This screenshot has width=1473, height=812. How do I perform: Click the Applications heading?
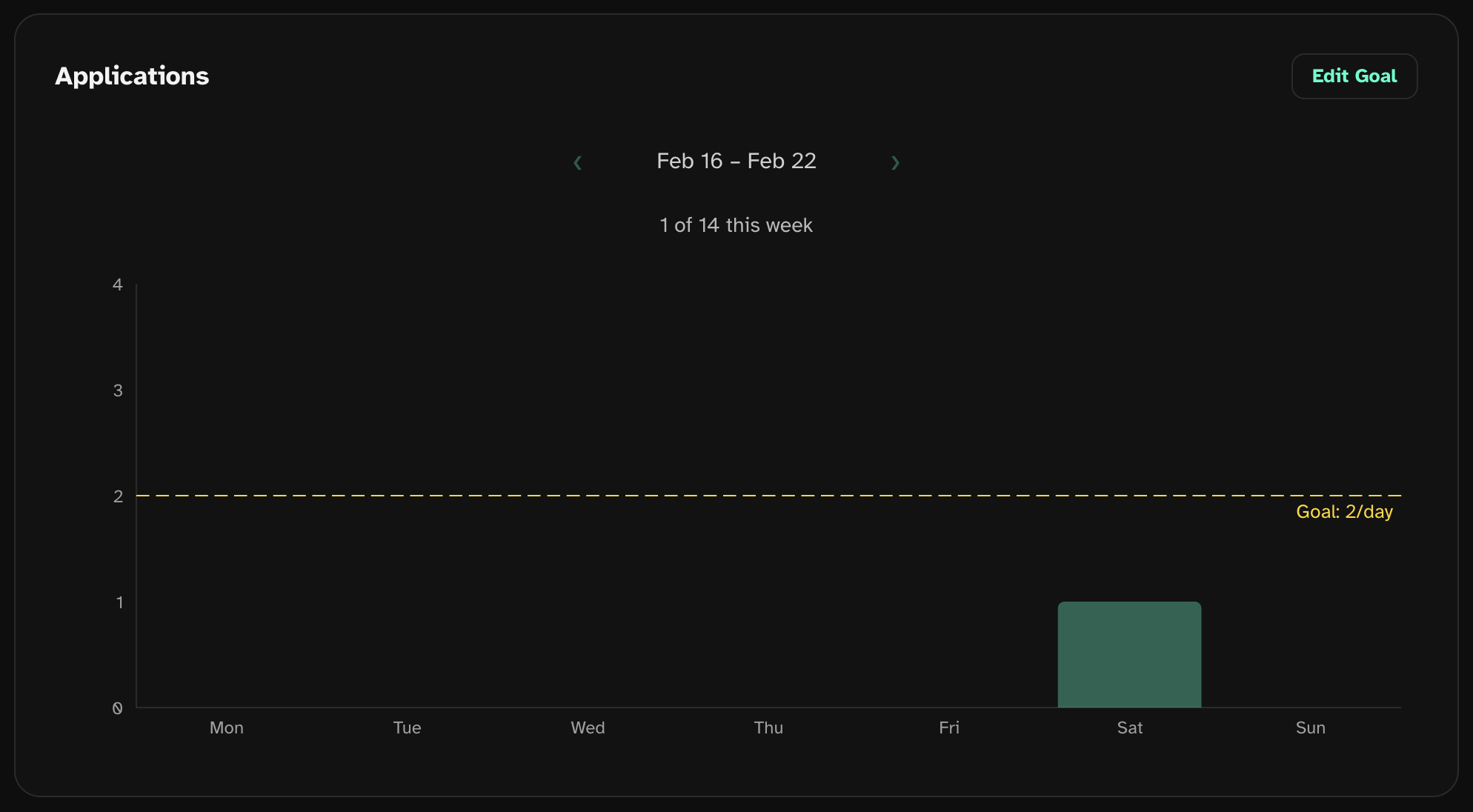click(132, 76)
